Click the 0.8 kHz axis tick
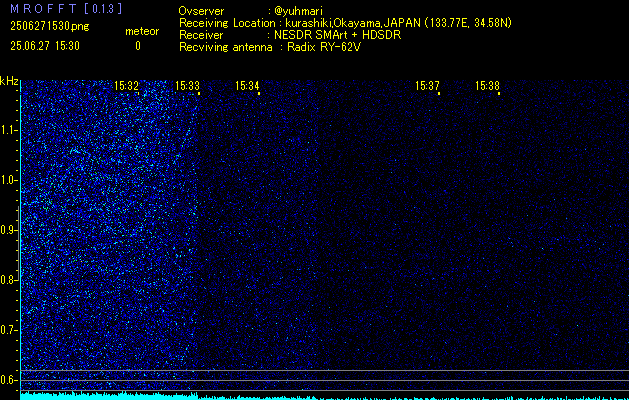629x400 pixels. click(x=9, y=280)
